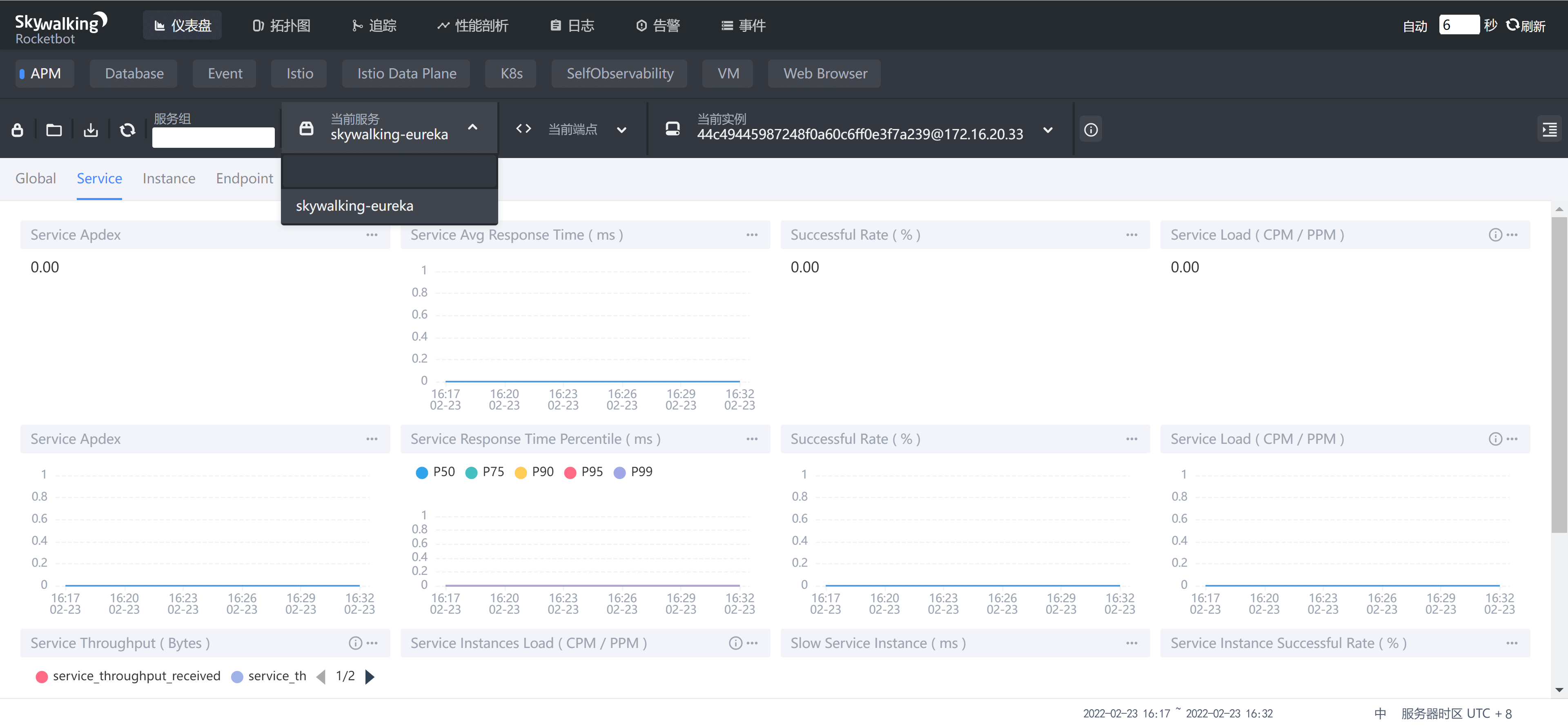The image size is (1568, 728).
Task: Switch to the Instance tab
Action: pos(169,178)
